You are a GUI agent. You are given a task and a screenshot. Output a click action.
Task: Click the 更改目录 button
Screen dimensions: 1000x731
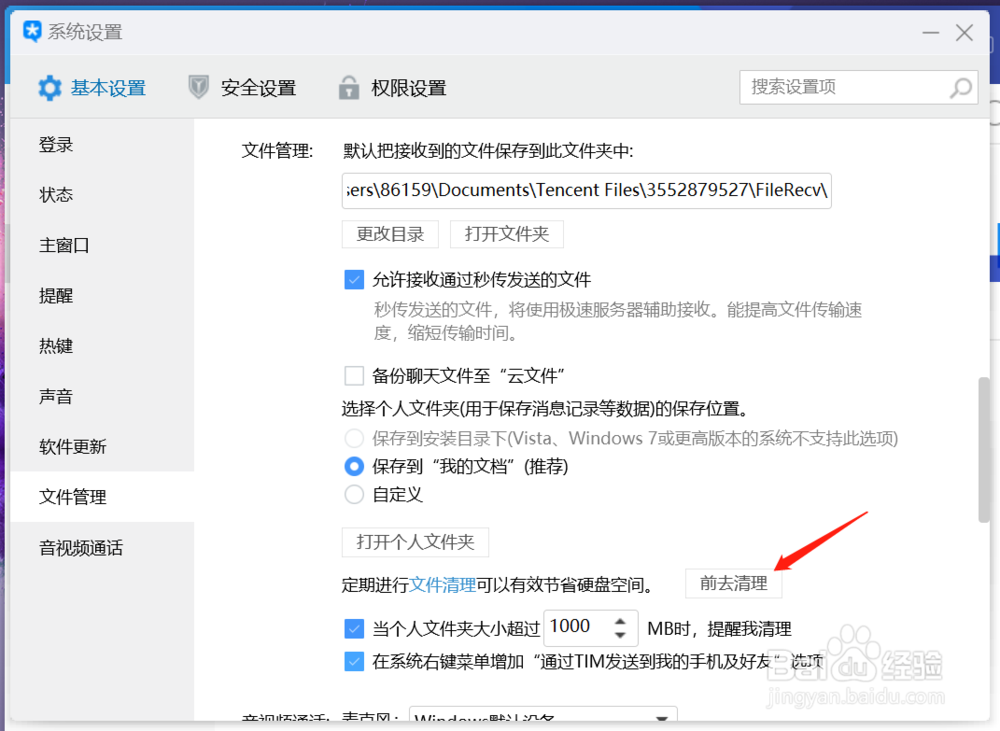[x=390, y=233]
